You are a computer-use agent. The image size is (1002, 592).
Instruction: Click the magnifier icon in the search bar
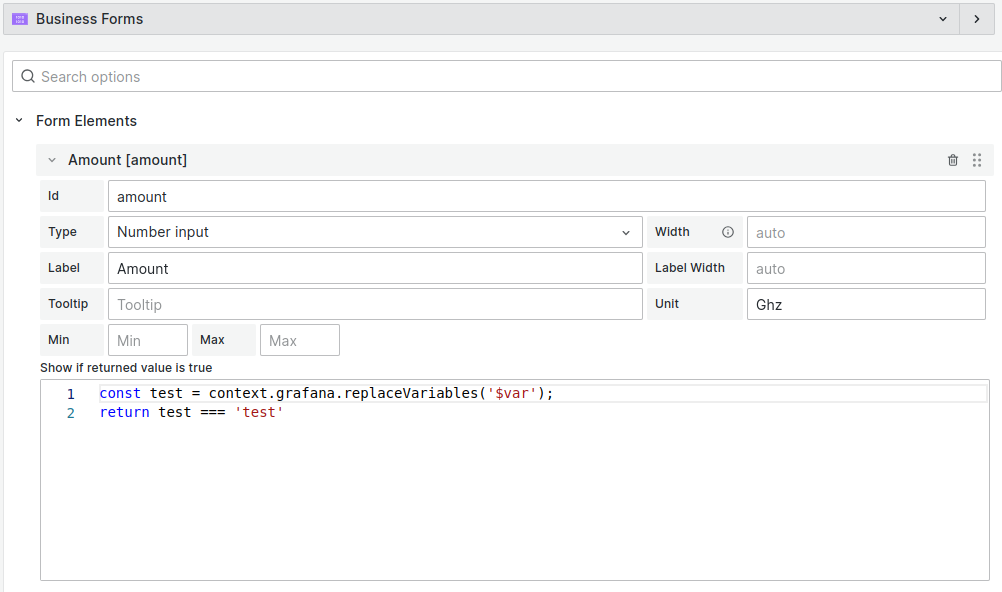click(27, 76)
